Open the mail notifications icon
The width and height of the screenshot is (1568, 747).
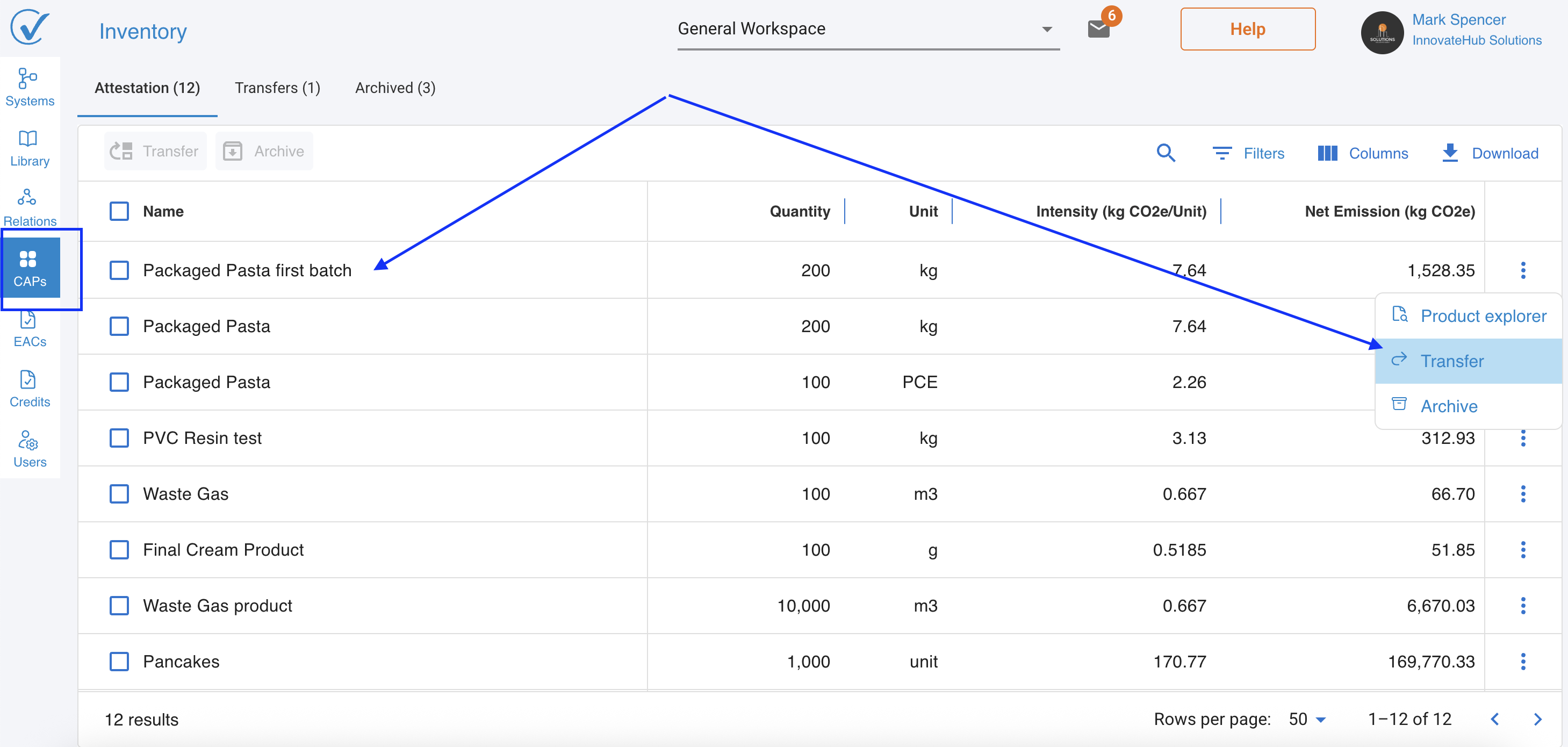[1098, 28]
